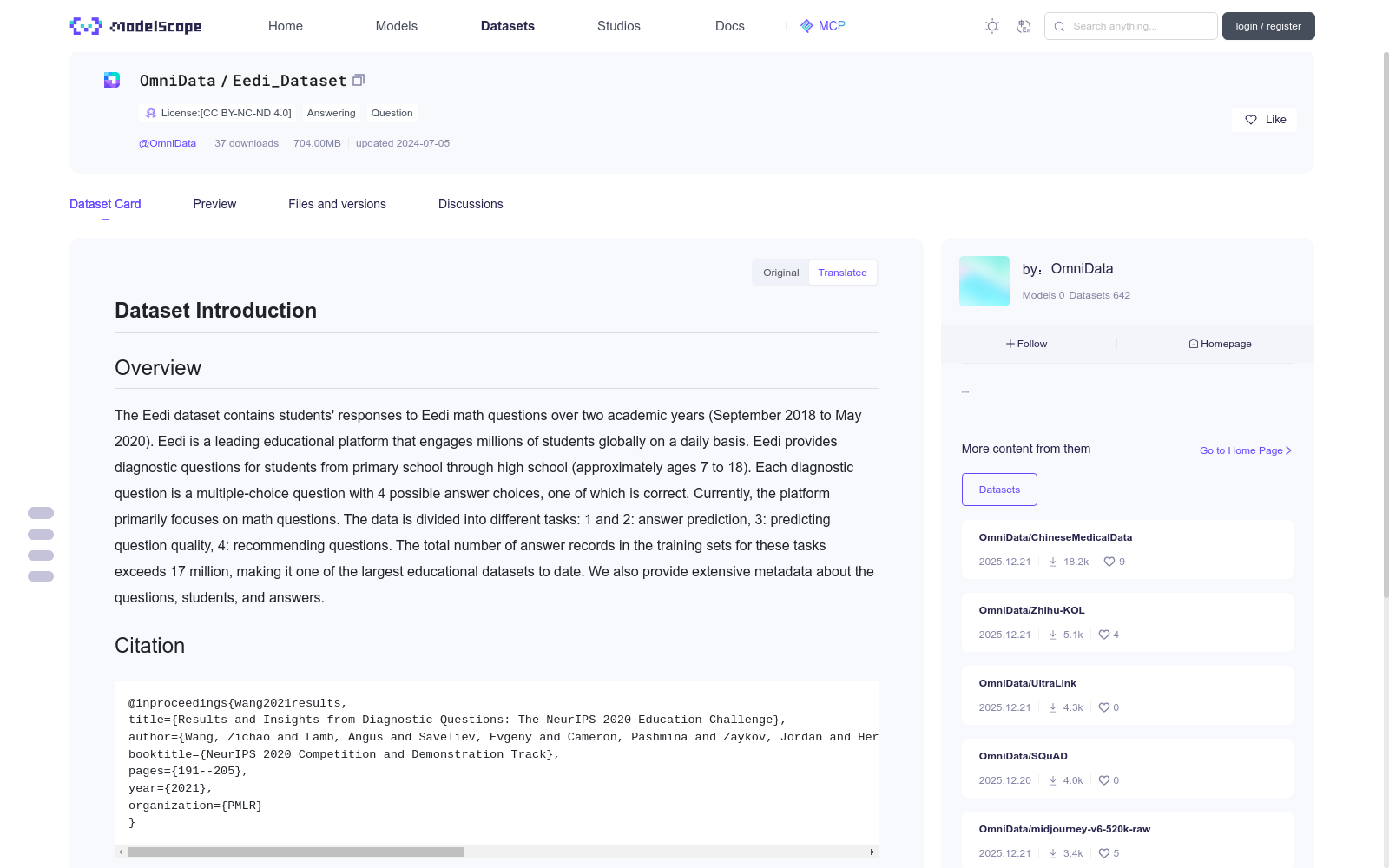Open the Docs nav item
The width and height of the screenshot is (1389, 868).
pos(730,26)
